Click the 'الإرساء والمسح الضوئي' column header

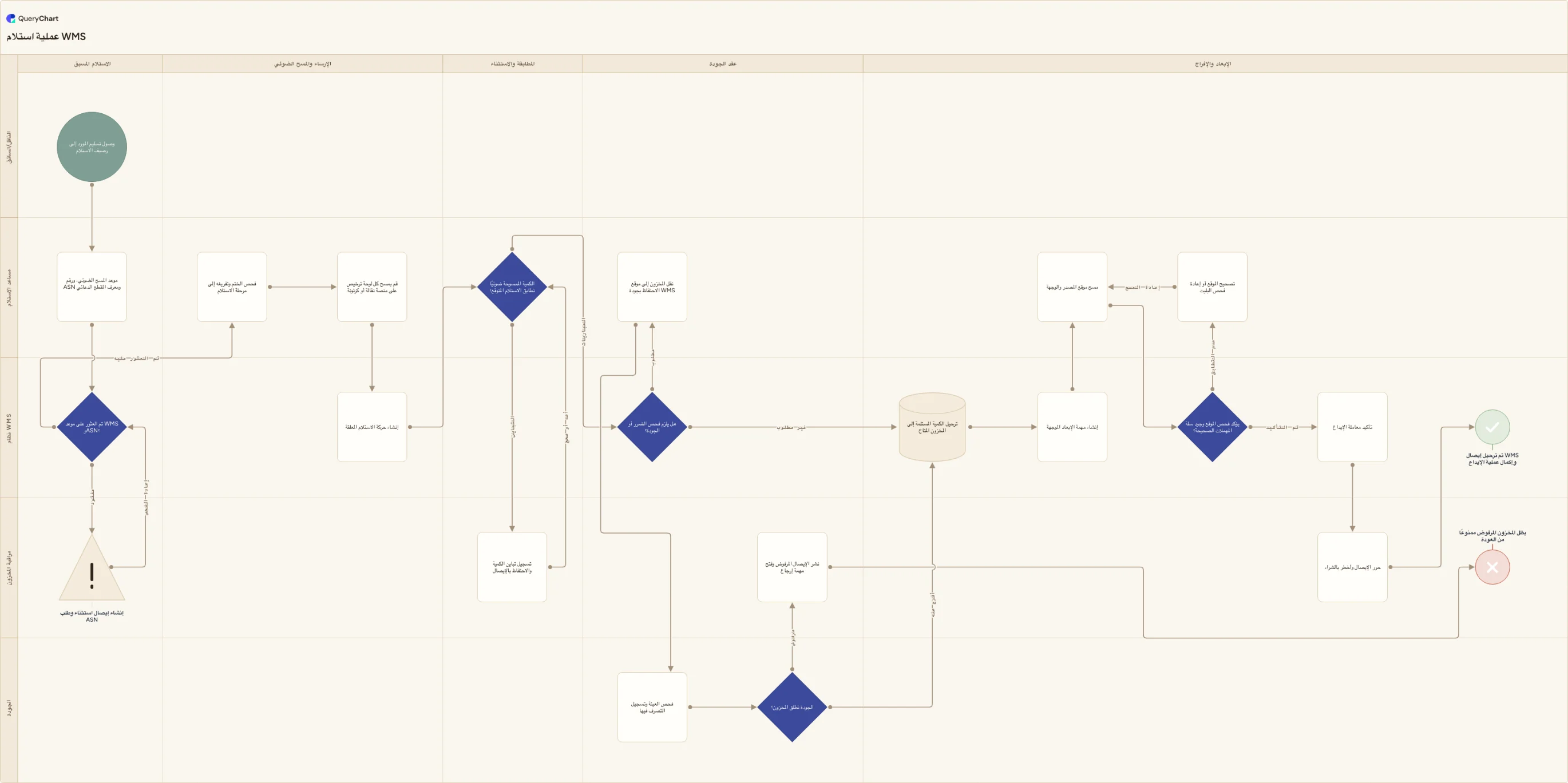pyautogui.click(x=303, y=64)
